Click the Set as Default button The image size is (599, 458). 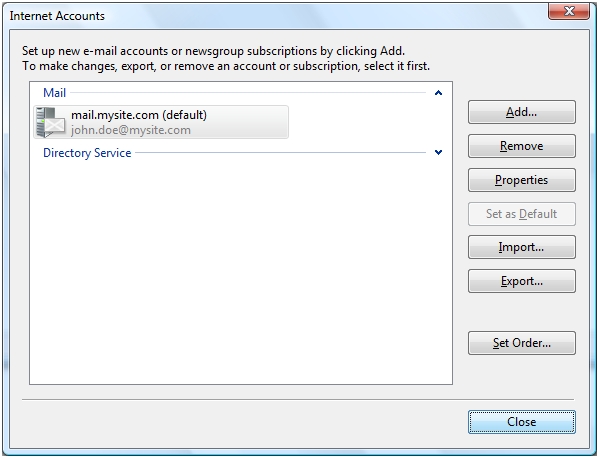point(521,214)
